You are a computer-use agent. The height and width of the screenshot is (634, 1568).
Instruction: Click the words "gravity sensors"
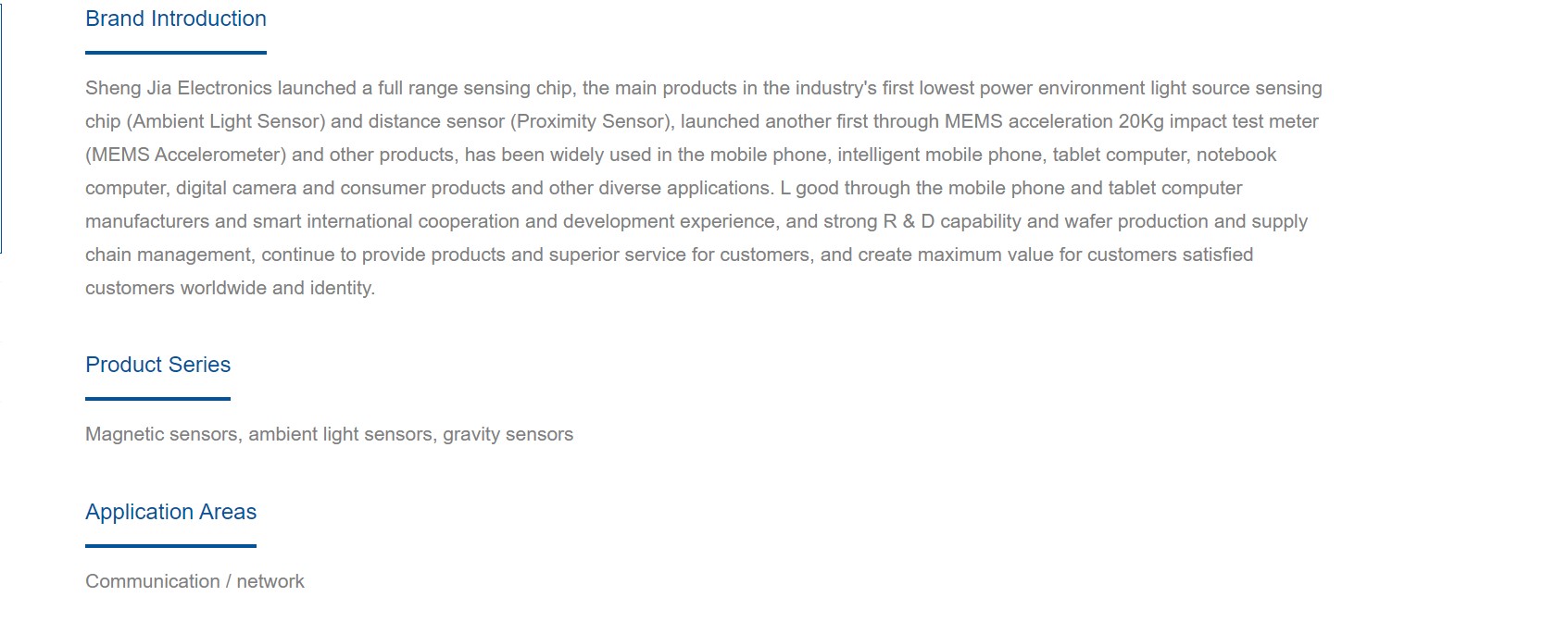508,434
